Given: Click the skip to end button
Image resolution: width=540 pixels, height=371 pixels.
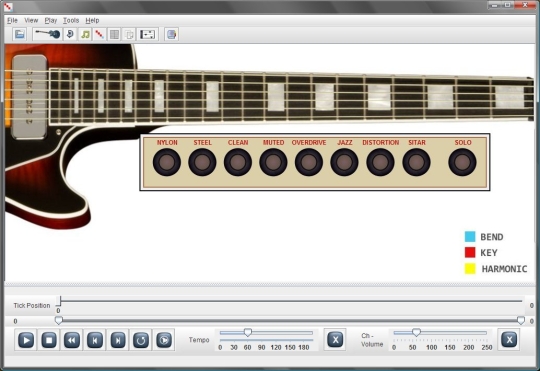Looking at the screenshot, I should coord(118,340).
